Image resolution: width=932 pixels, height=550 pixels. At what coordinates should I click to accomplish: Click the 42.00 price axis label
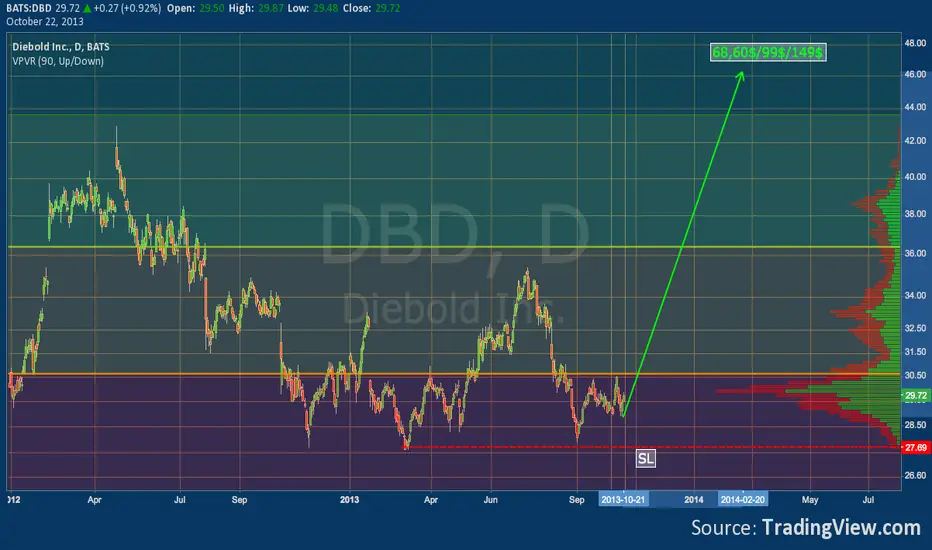point(915,141)
